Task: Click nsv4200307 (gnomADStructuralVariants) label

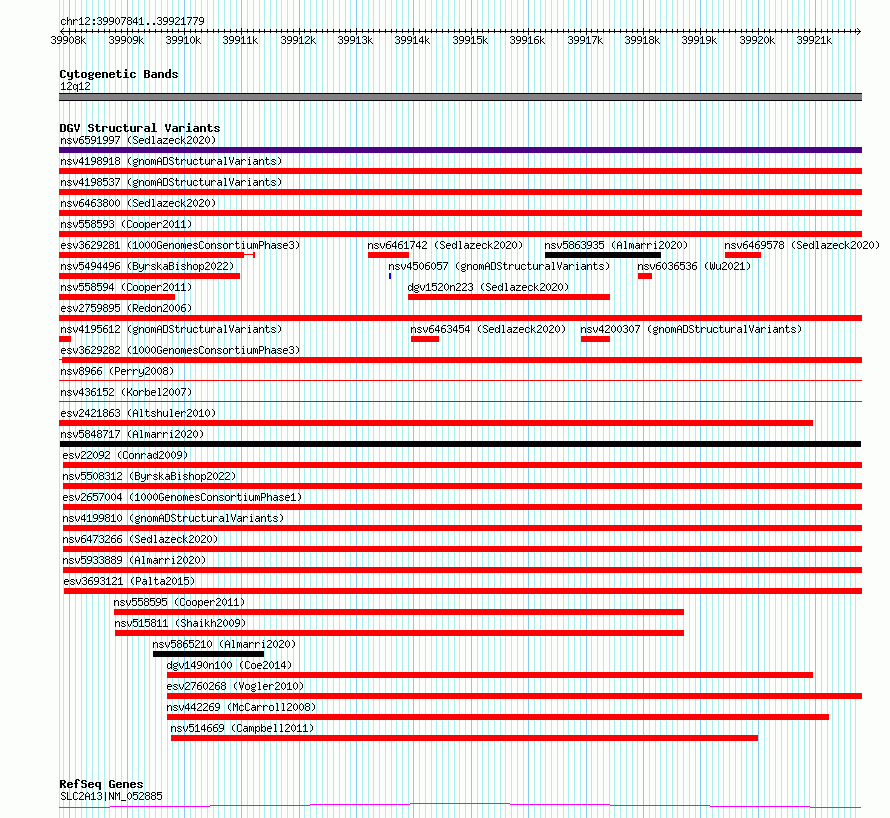Action: [691, 329]
